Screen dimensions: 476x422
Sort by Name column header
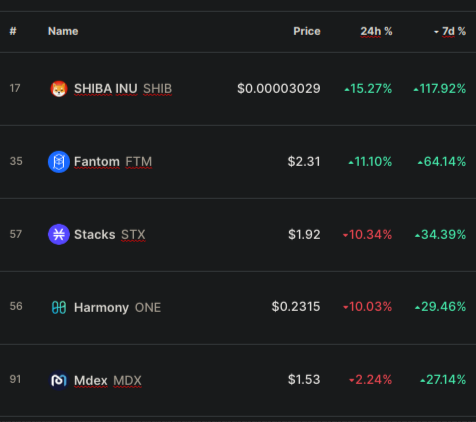coord(63,31)
